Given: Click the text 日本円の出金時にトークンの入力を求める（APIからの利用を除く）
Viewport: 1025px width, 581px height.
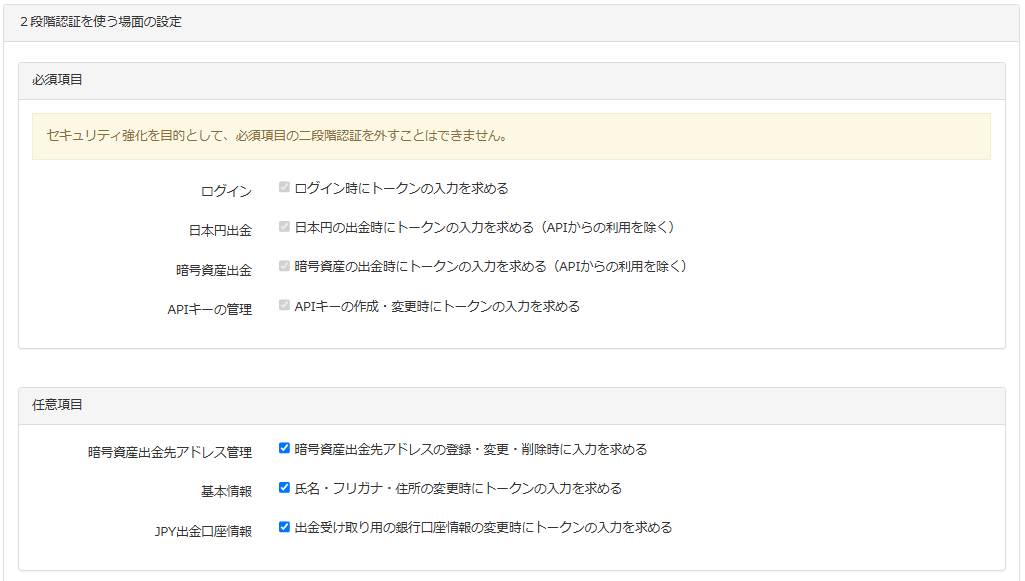Looking at the screenshot, I should coord(487,227).
